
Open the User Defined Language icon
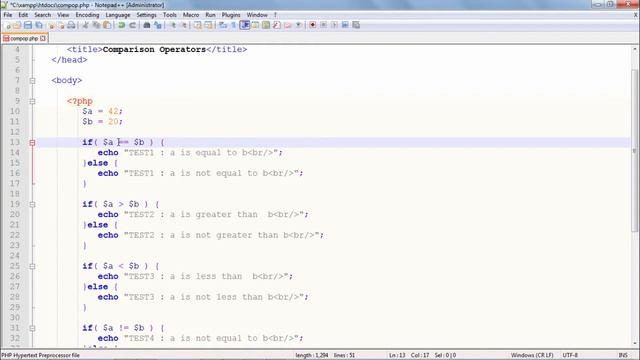pos(255,25)
